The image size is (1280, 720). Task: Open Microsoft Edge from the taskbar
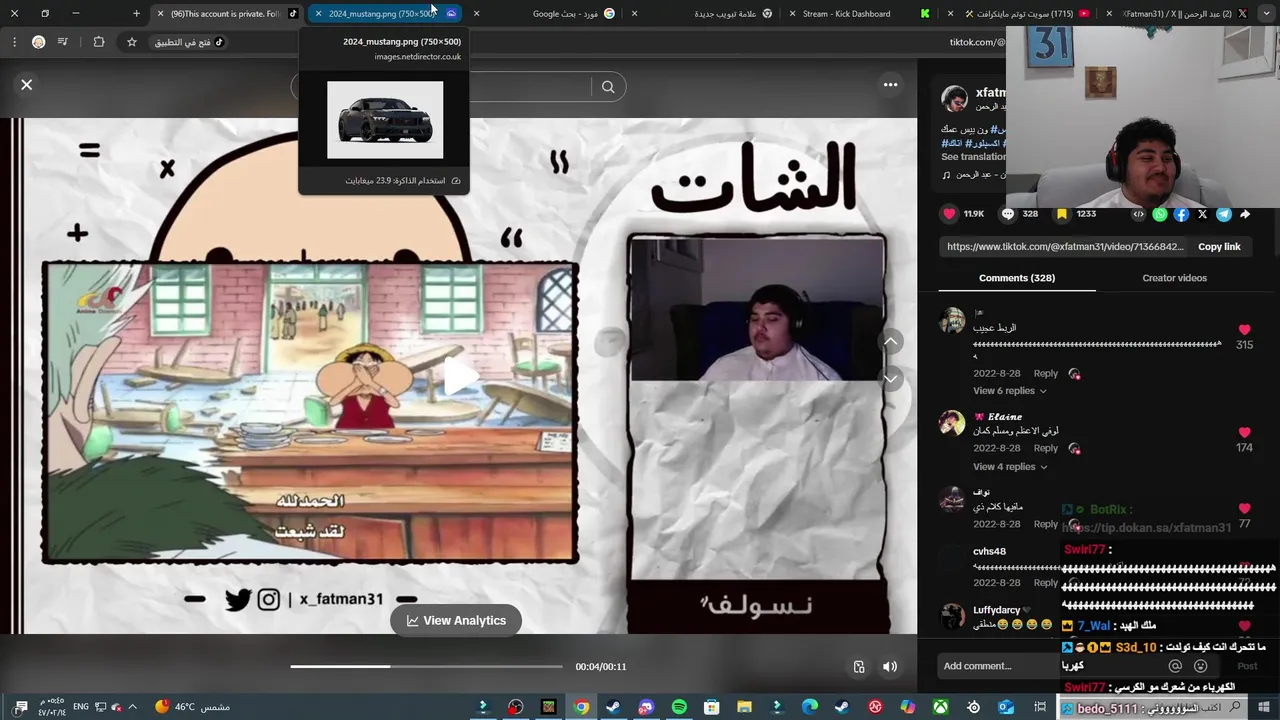point(810,707)
